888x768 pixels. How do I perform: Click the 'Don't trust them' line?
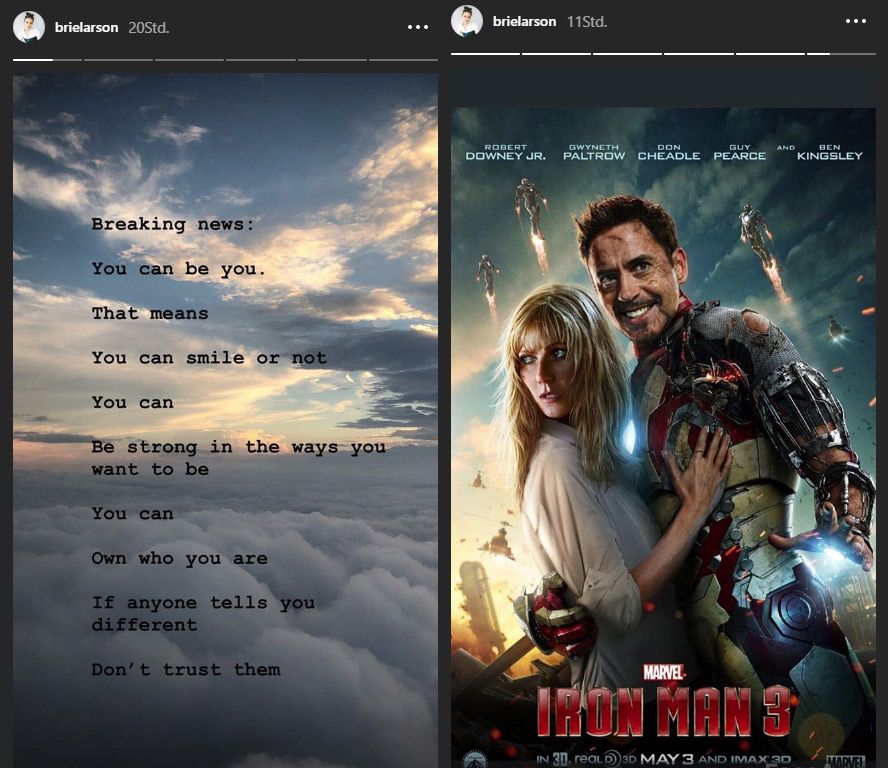(186, 669)
